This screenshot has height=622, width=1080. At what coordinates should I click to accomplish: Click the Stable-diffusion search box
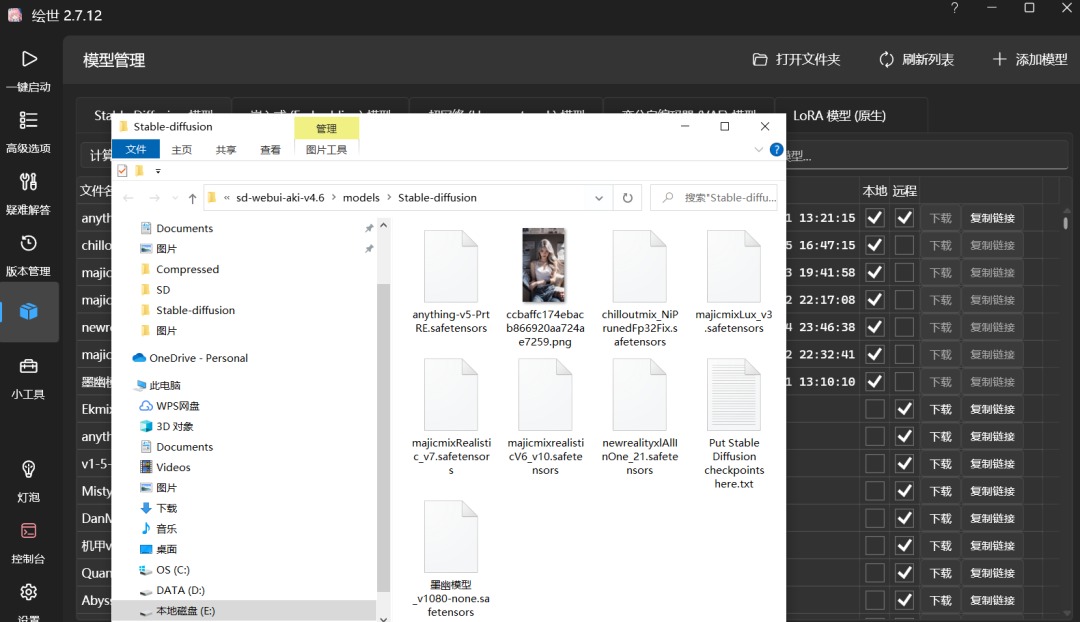(714, 198)
